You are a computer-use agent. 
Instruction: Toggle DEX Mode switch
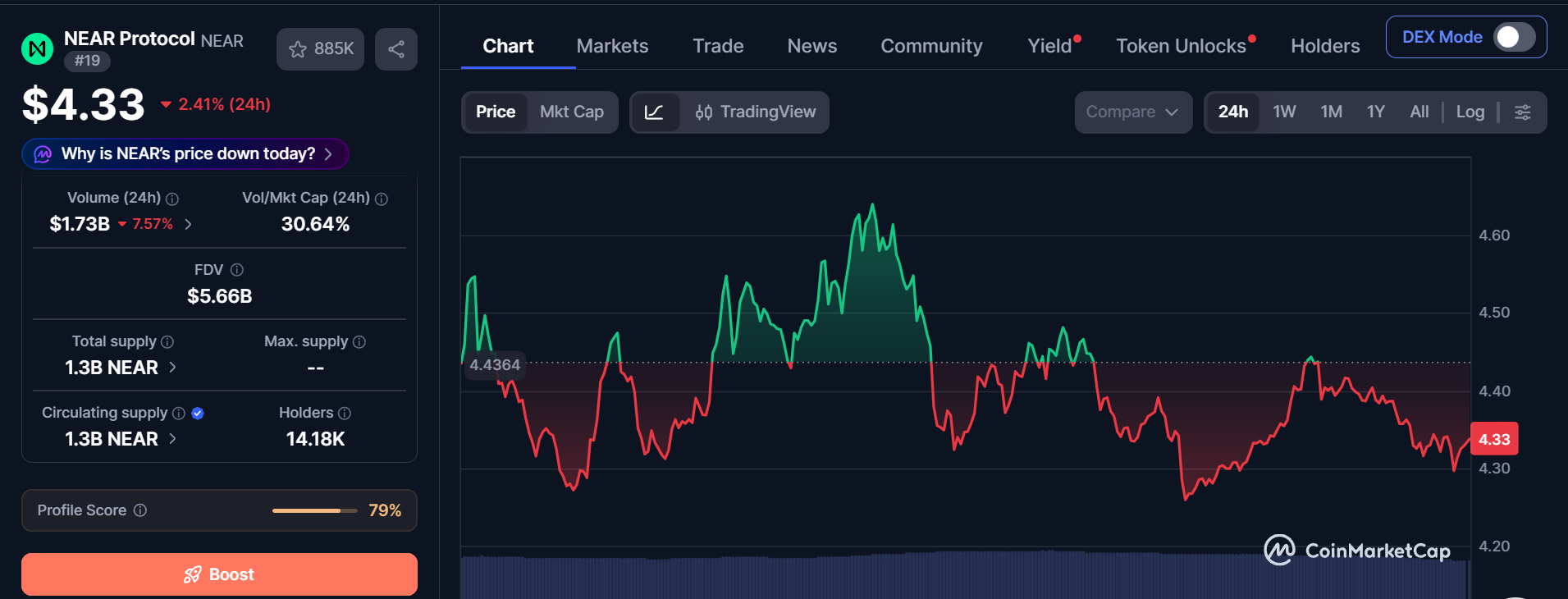click(1515, 37)
